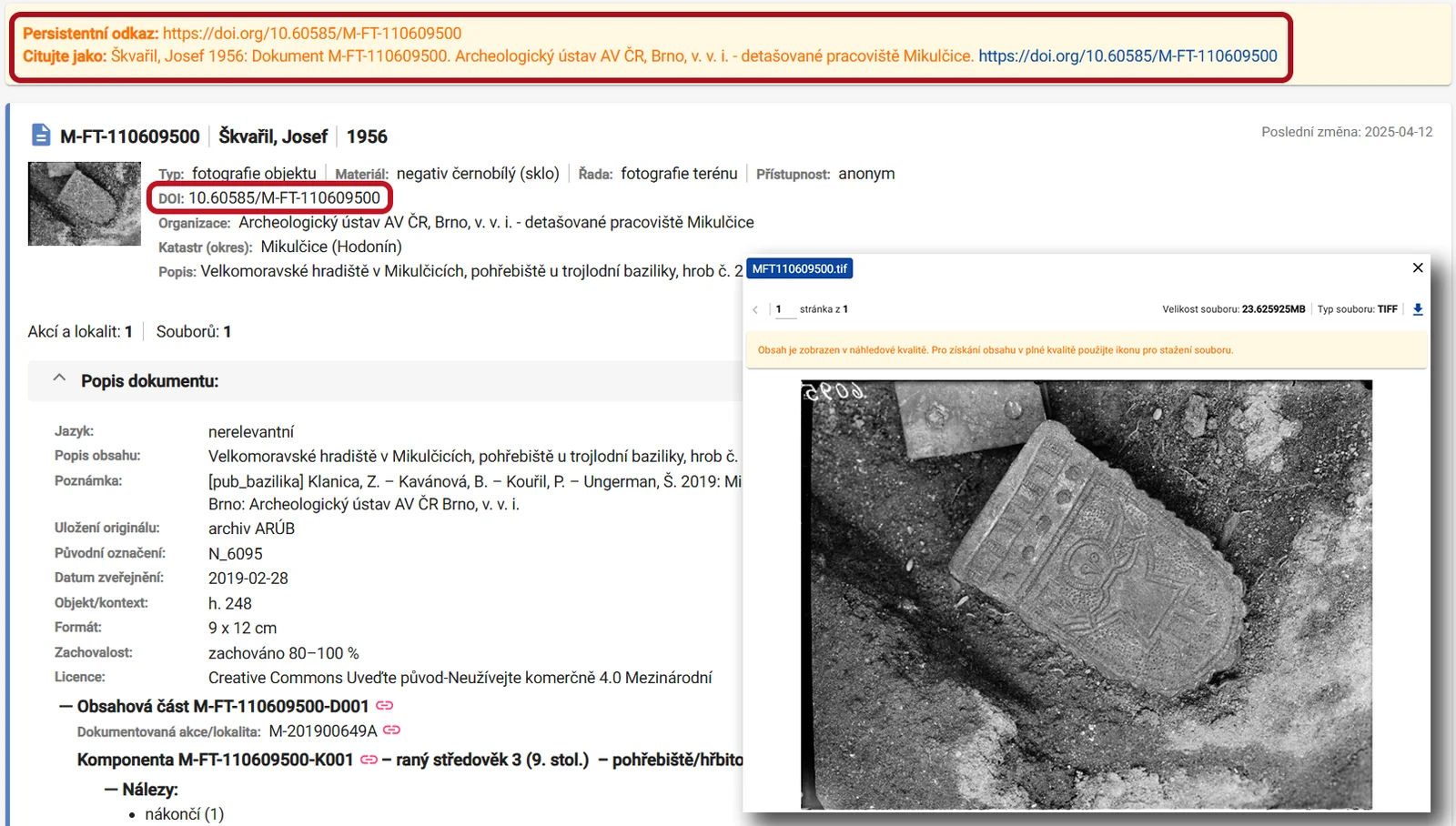Image resolution: width=1456 pixels, height=826 pixels.
Task: Click the previous page arrow in preview
Action: click(x=755, y=309)
